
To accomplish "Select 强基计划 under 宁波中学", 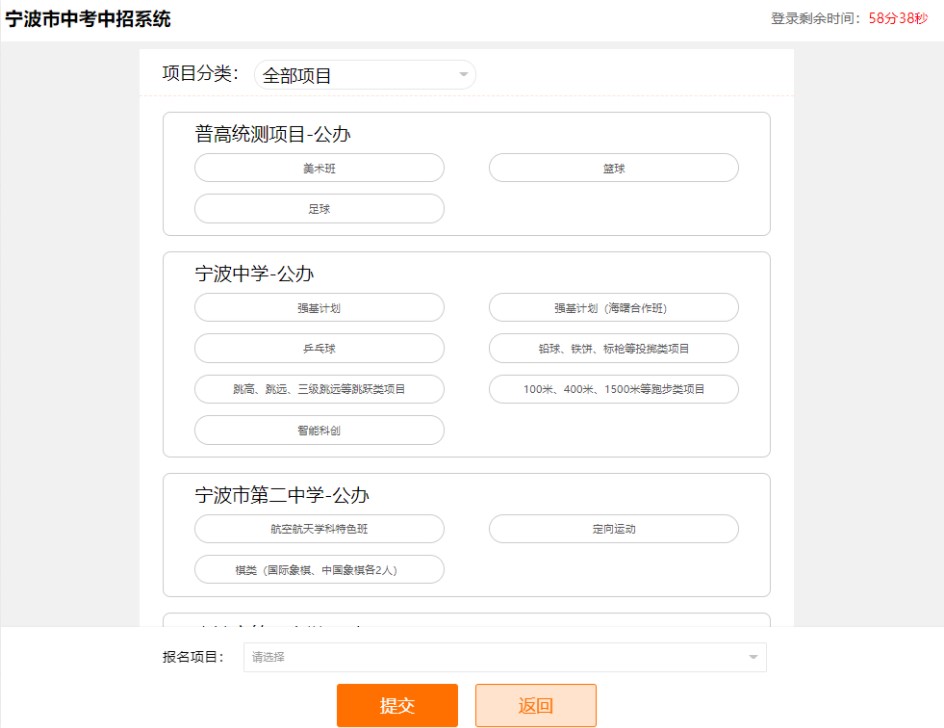I will (319, 308).
